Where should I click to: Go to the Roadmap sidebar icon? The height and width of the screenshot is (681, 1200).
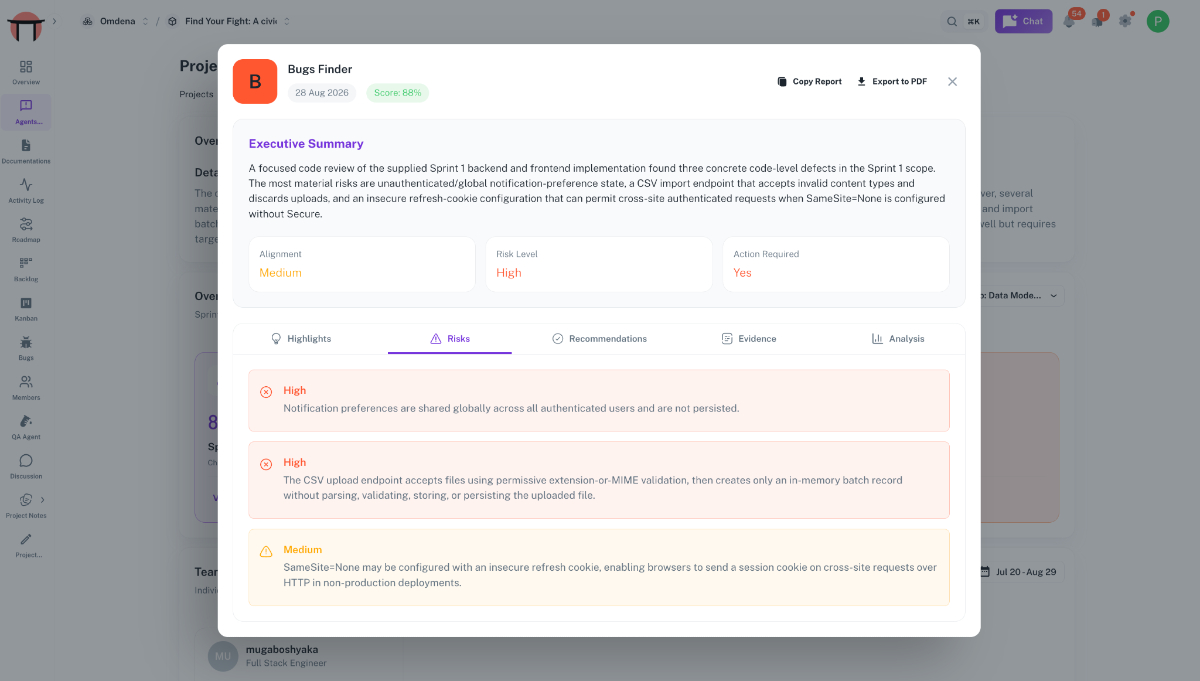click(x=26, y=230)
